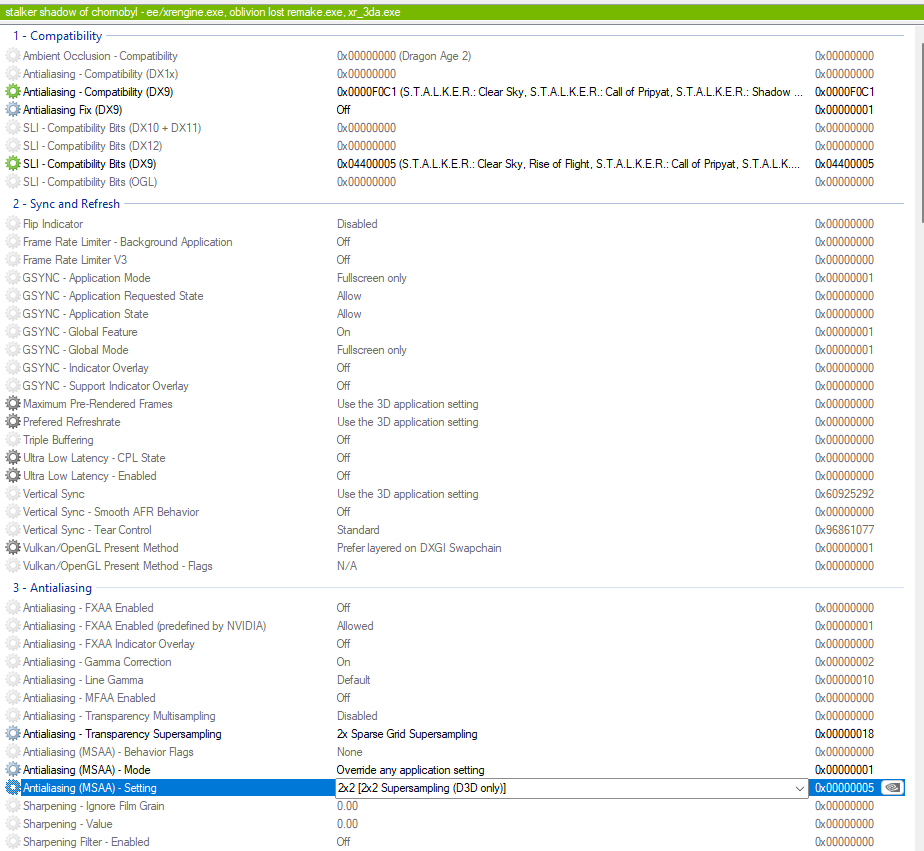924x851 pixels.
Task: Click Fullscreen only value of GSYNC - Global Mode
Action: [372, 350]
